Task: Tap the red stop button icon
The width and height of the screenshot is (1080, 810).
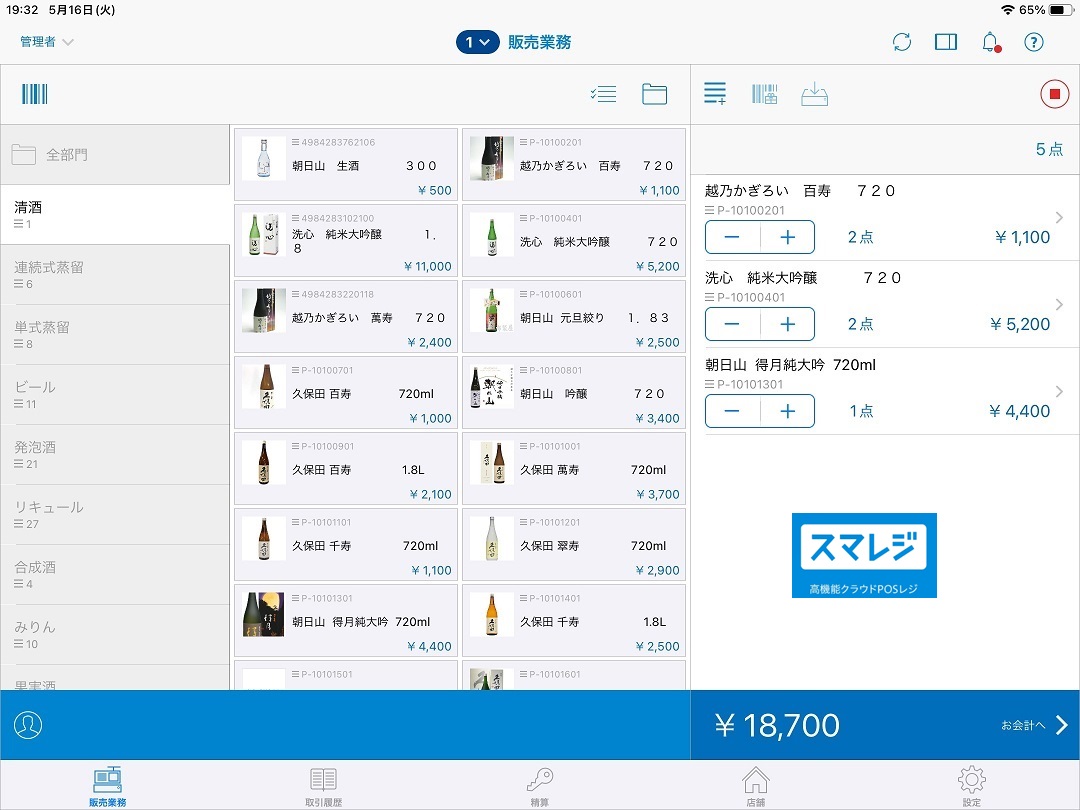Action: pyautogui.click(x=1054, y=94)
